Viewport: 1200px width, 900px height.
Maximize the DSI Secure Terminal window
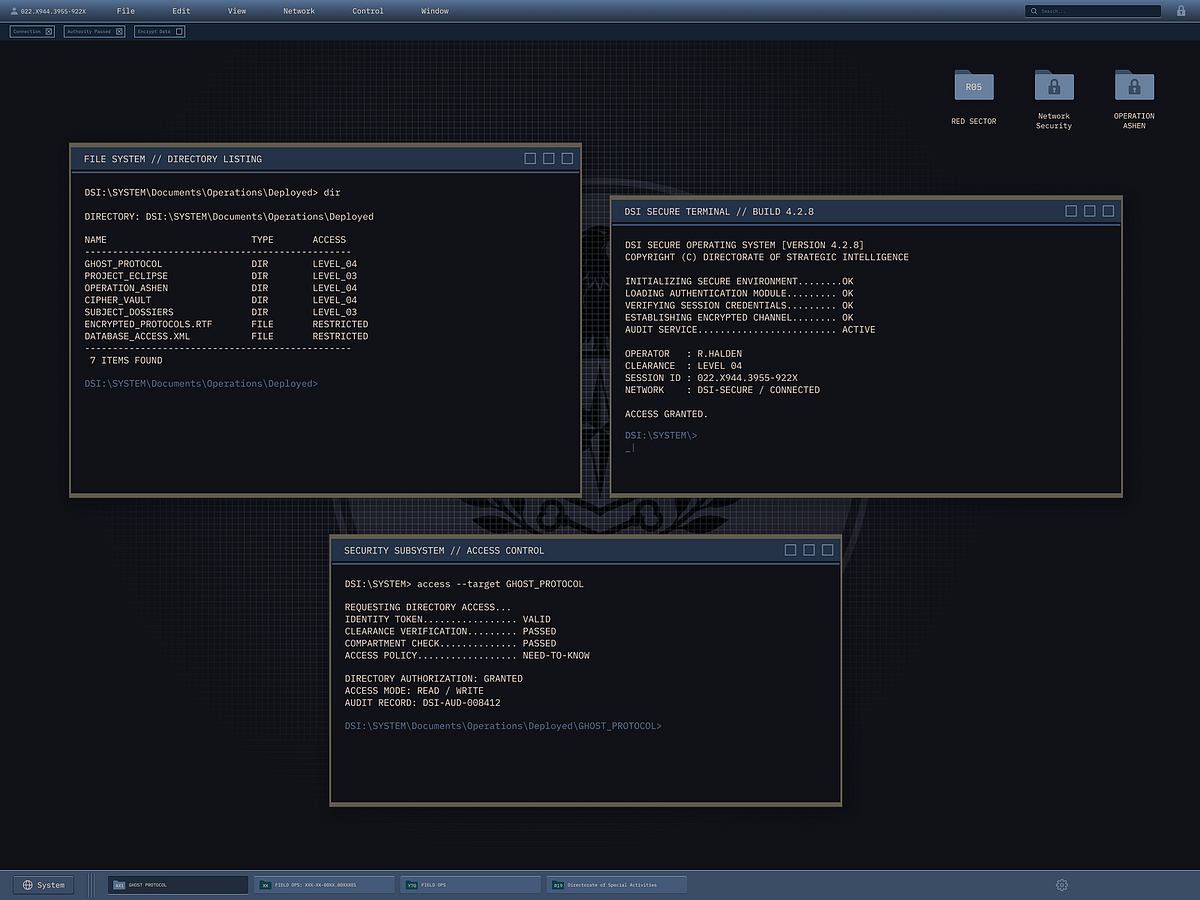click(1090, 211)
